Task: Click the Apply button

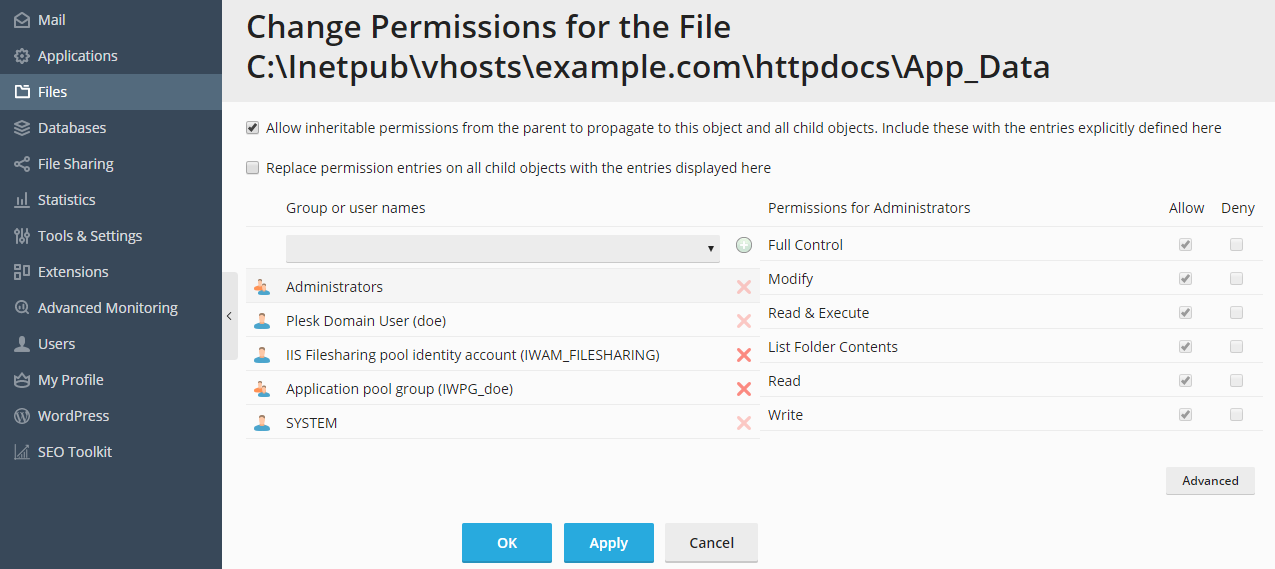Action: (608, 543)
